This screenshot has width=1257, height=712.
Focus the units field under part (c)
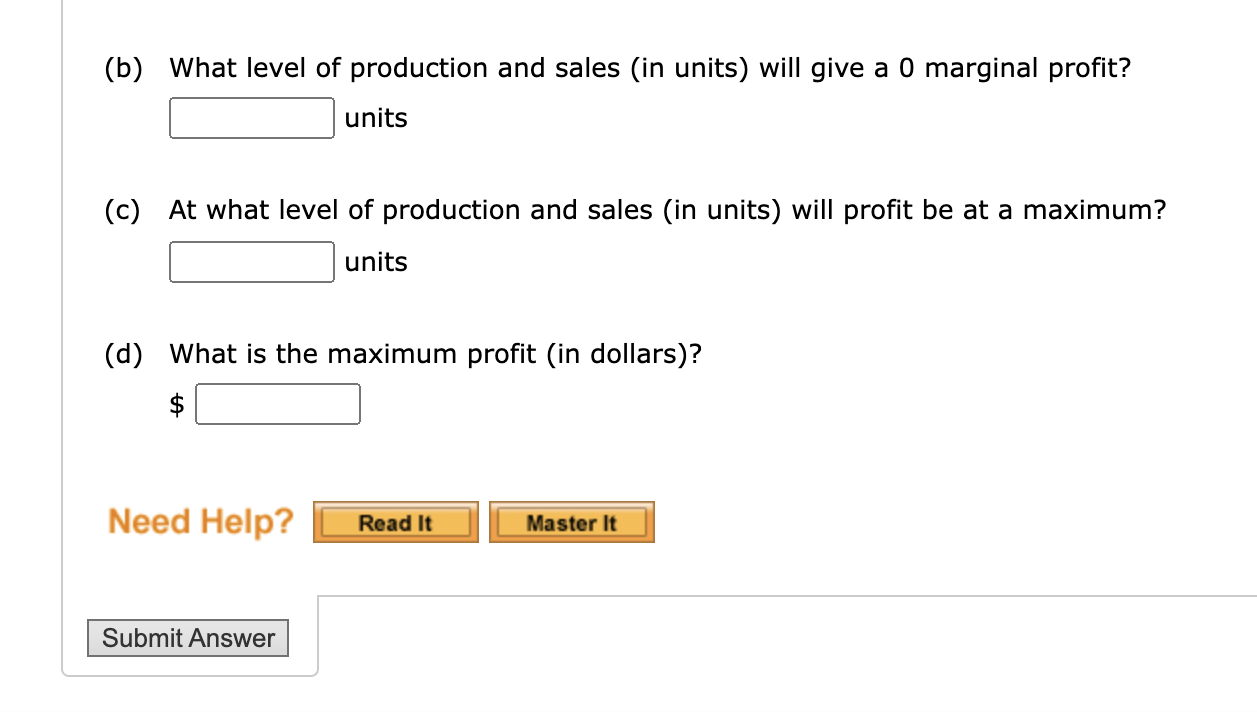pos(252,262)
